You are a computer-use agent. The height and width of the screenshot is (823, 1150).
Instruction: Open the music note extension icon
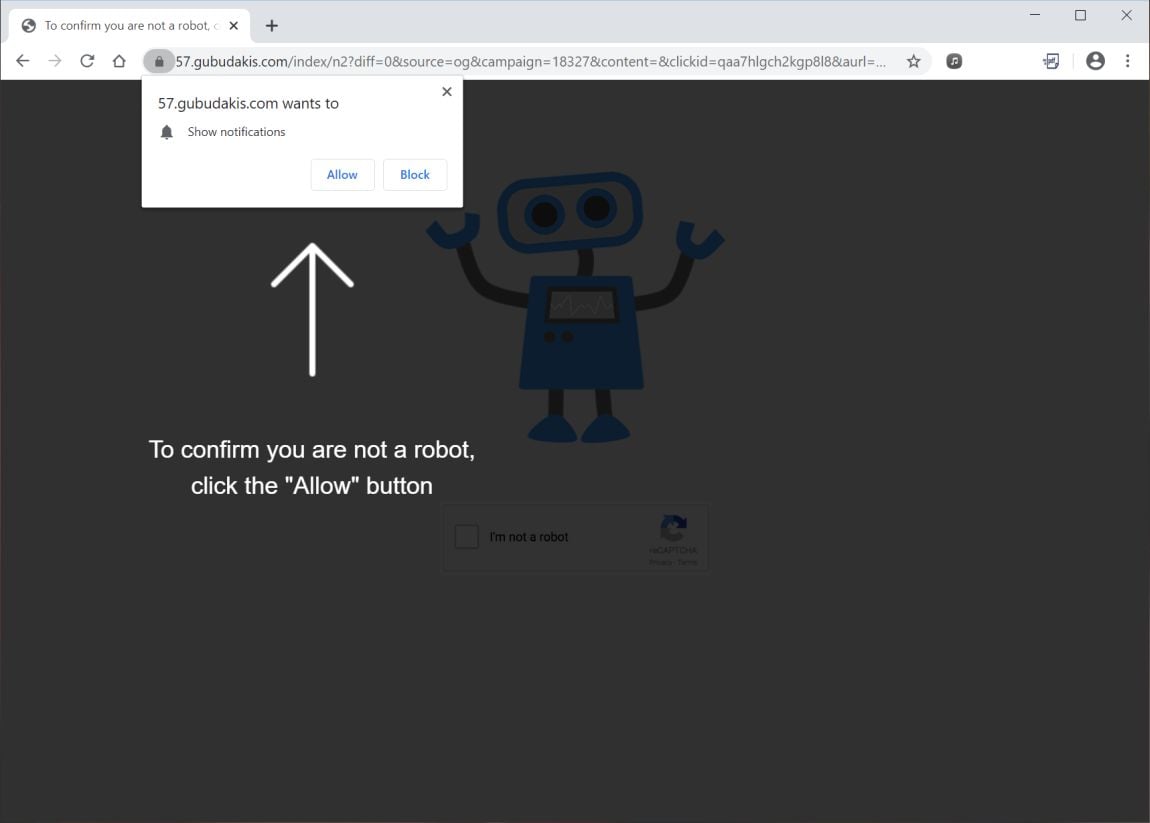pos(954,62)
